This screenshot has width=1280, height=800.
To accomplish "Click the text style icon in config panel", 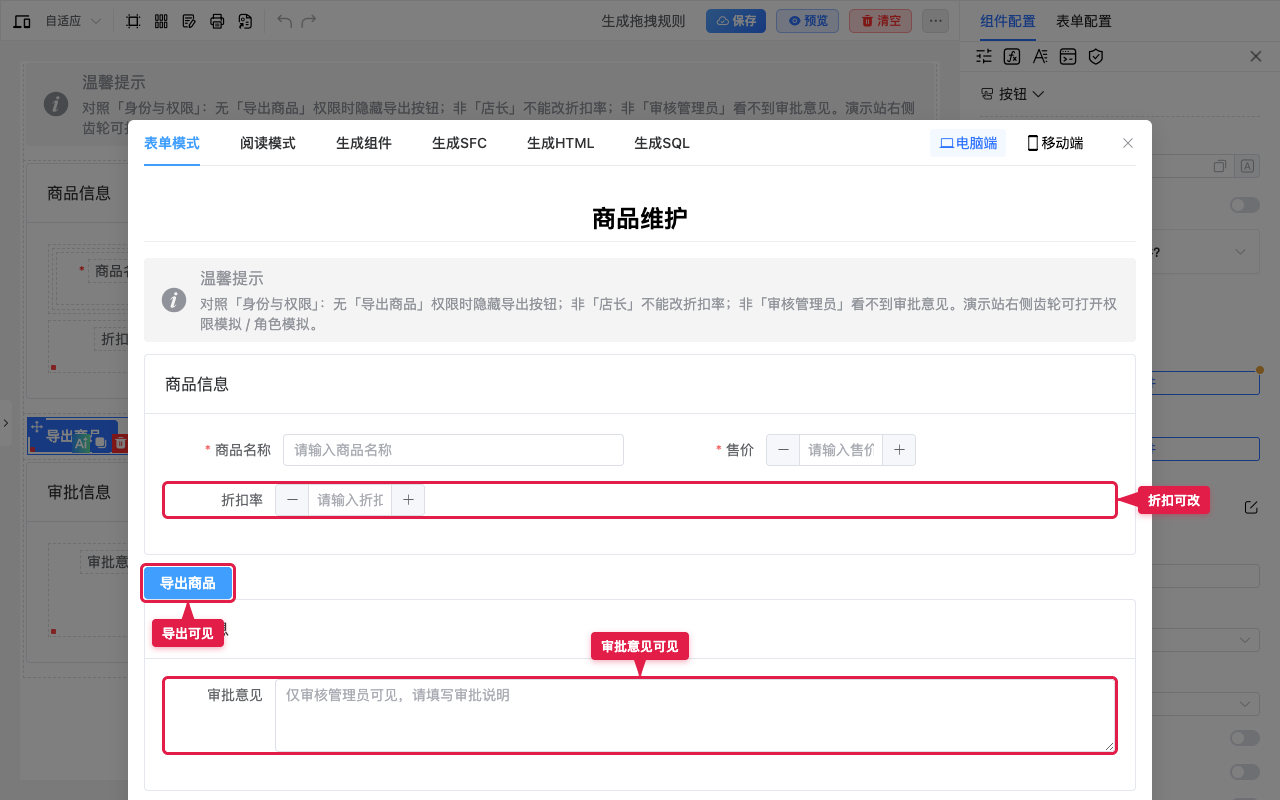I will 1040,57.
